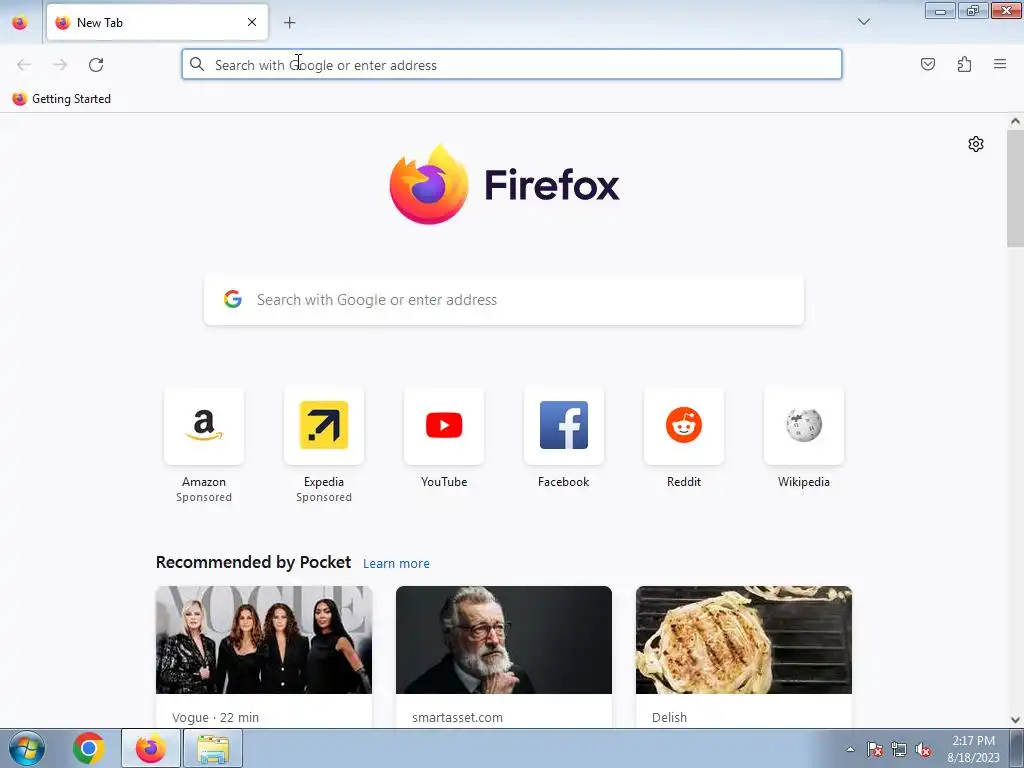
Task: Open the smartasset.com article thumbnail
Action: 504,640
